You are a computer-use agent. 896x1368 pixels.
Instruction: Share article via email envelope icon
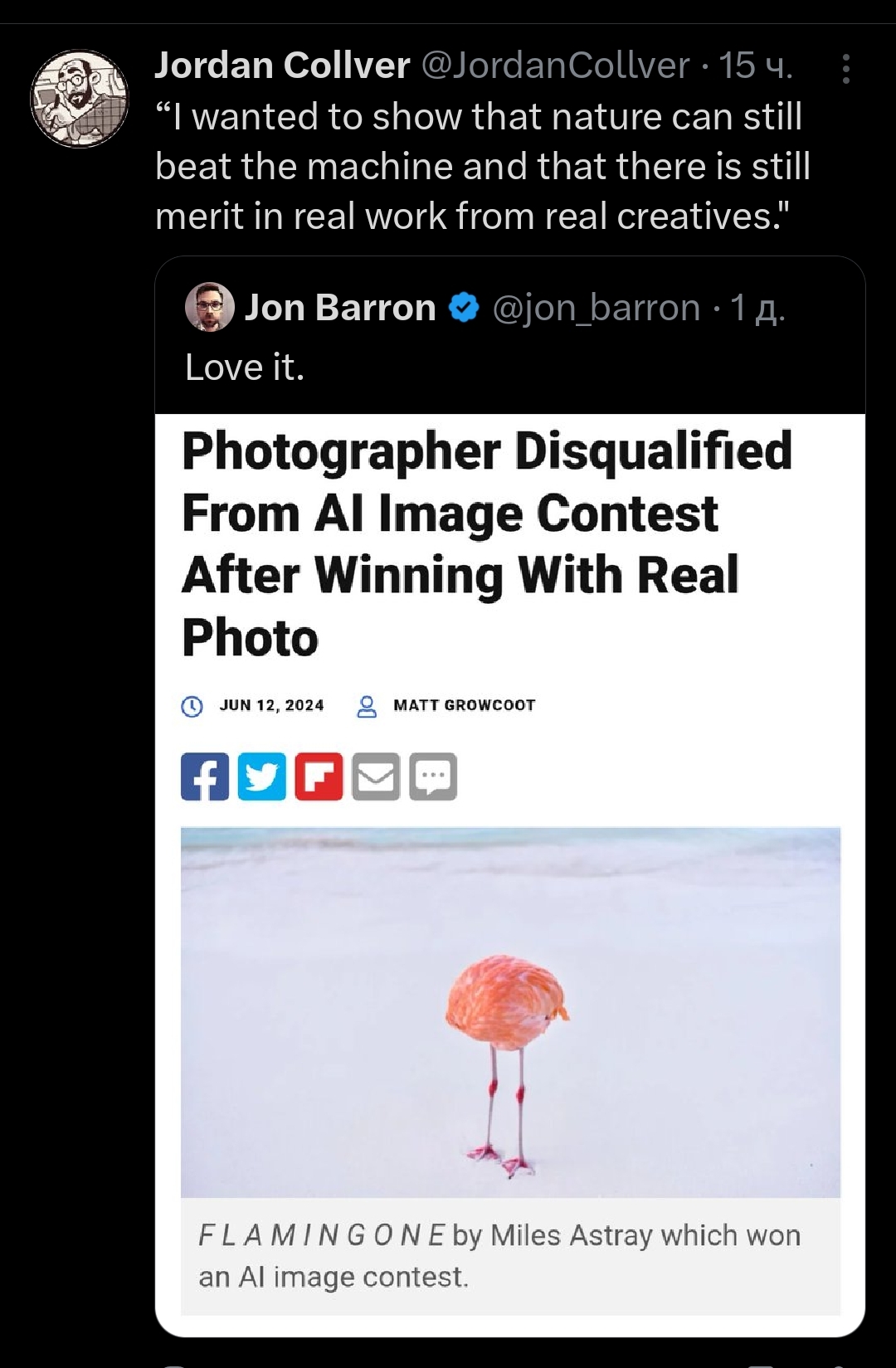pyautogui.click(x=376, y=776)
